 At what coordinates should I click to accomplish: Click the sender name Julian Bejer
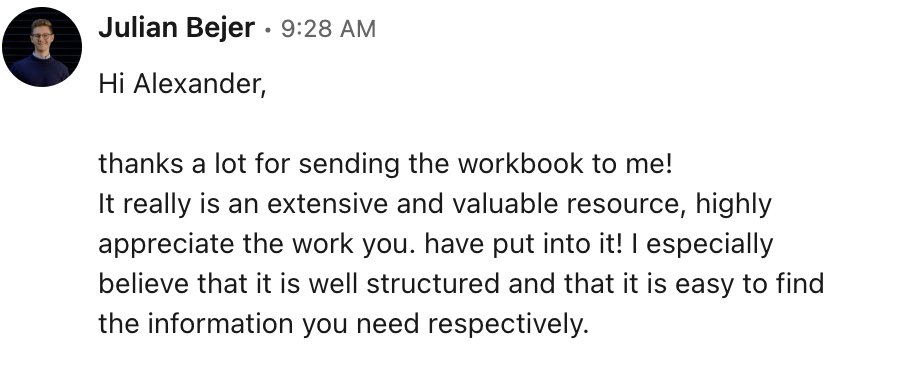(x=177, y=28)
